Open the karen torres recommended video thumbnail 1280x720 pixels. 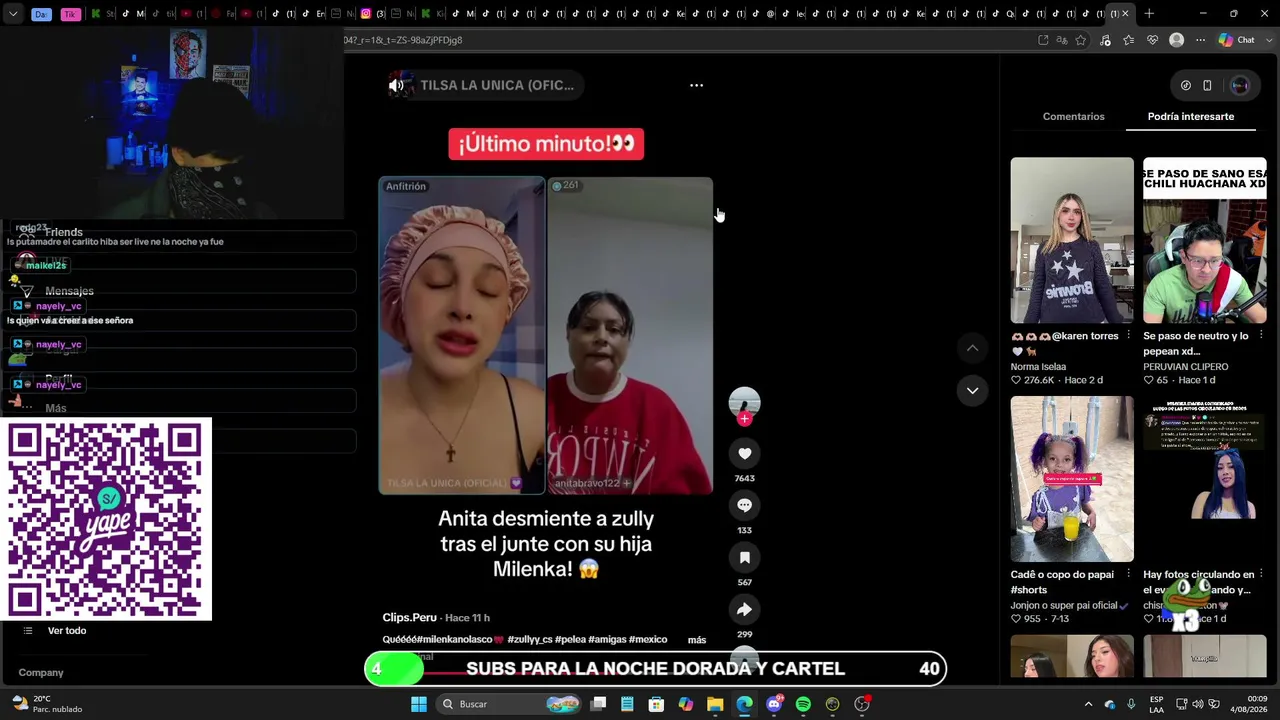pyautogui.click(x=1072, y=240)
